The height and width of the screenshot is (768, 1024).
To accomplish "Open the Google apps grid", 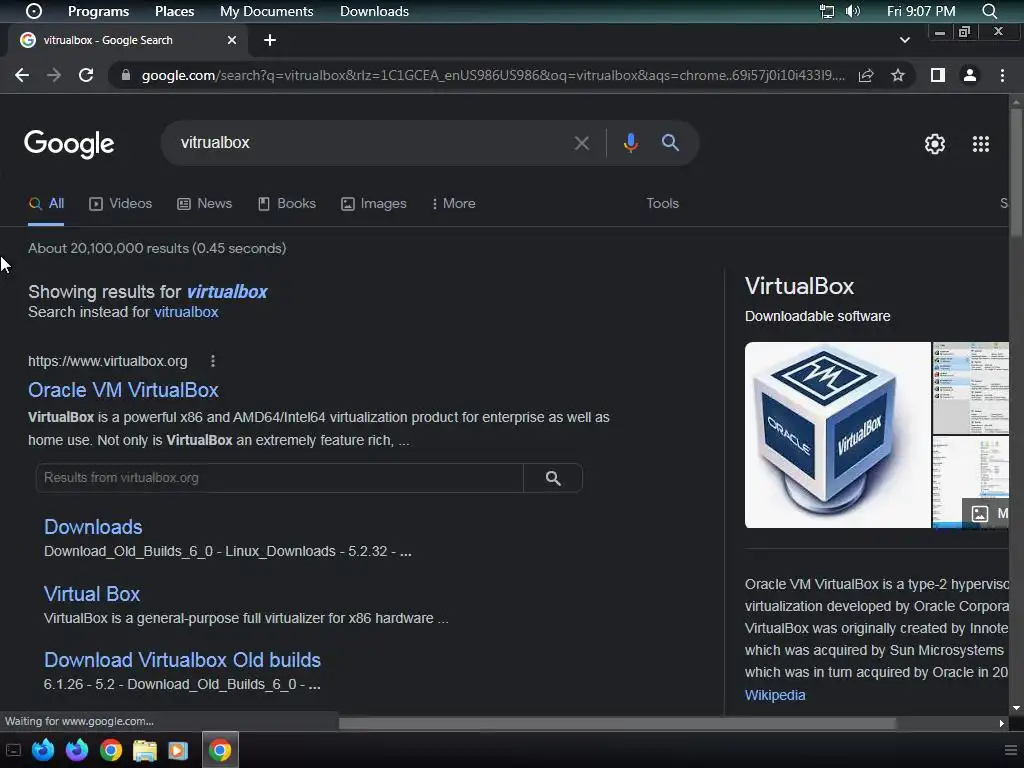I will pos(980,144).
